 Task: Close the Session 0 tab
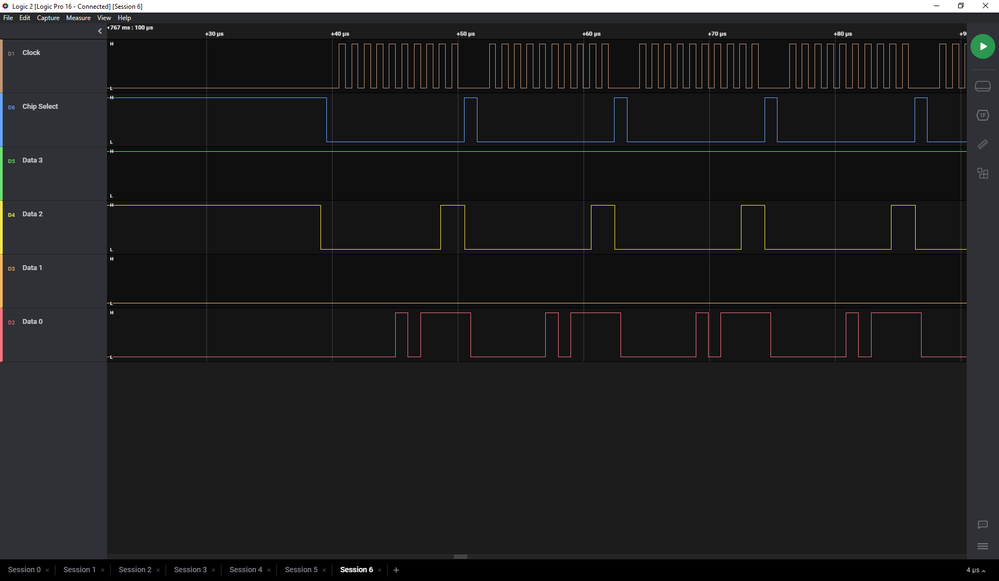(47, 570)
